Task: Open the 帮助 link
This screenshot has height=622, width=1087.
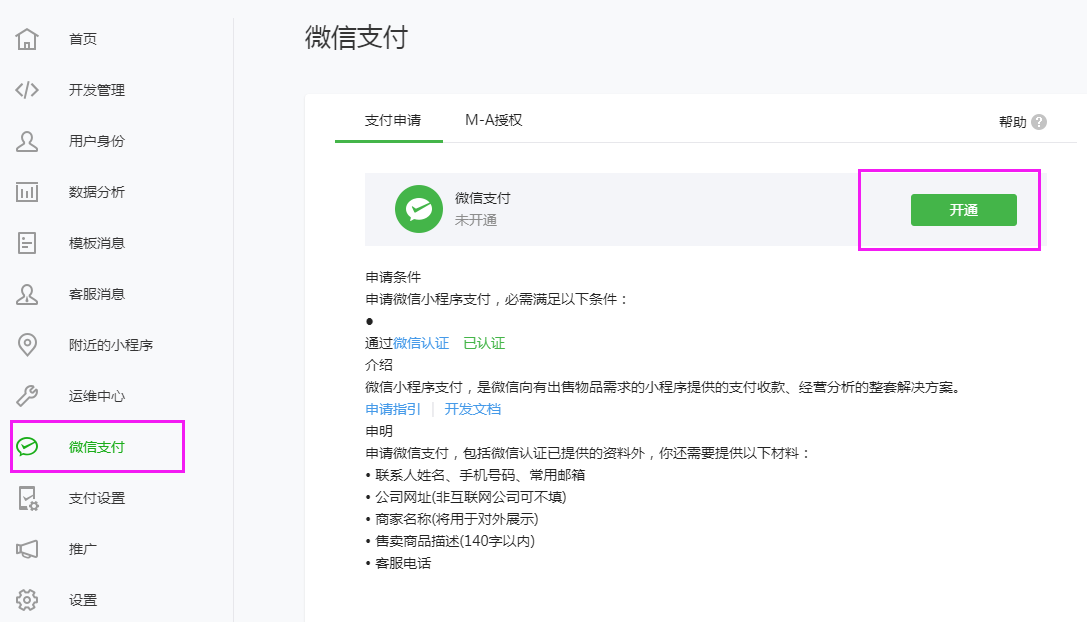Action: coord(1012,122)
